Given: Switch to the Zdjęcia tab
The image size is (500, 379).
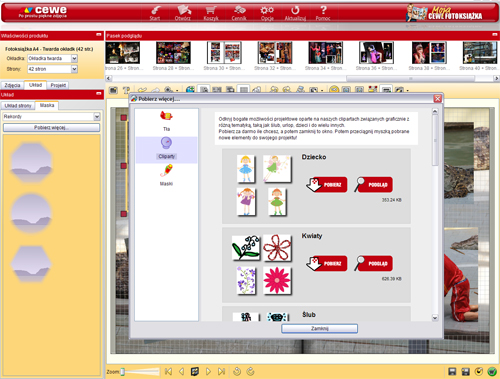Looking at the screenshot, I should (x=12, y=85).
